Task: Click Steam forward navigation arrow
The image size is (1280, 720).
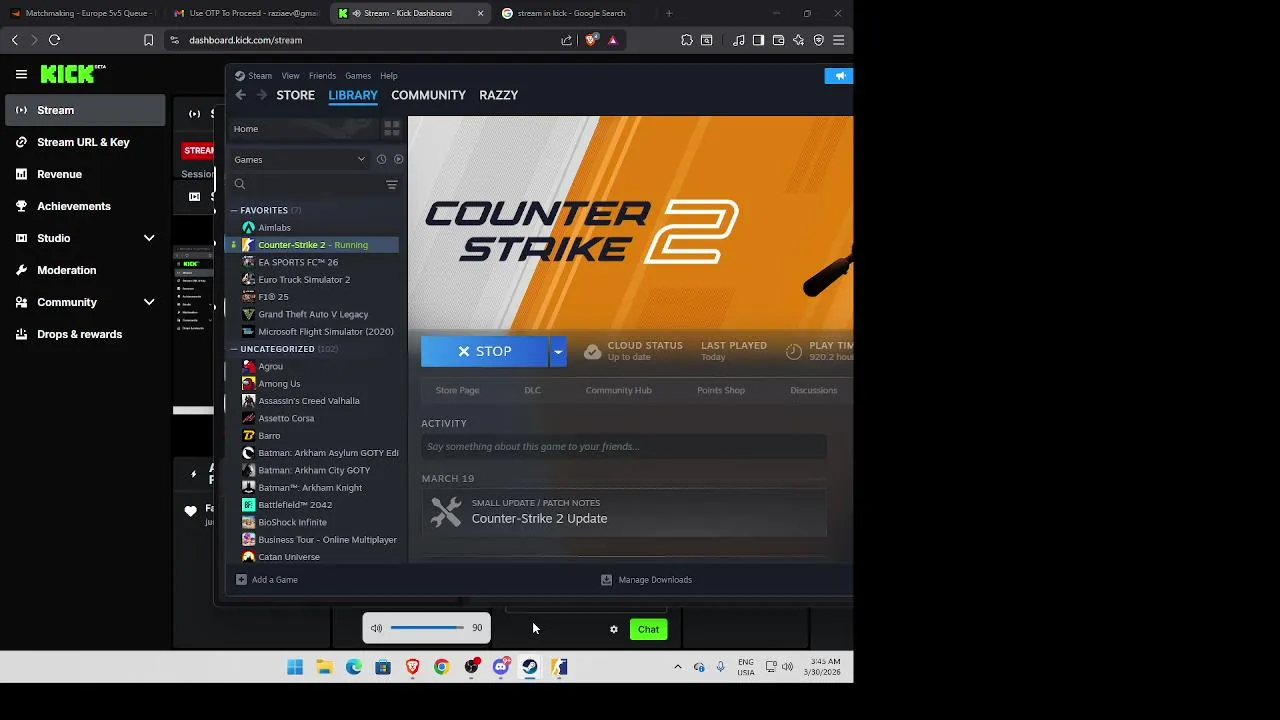Action: (262, 95)
